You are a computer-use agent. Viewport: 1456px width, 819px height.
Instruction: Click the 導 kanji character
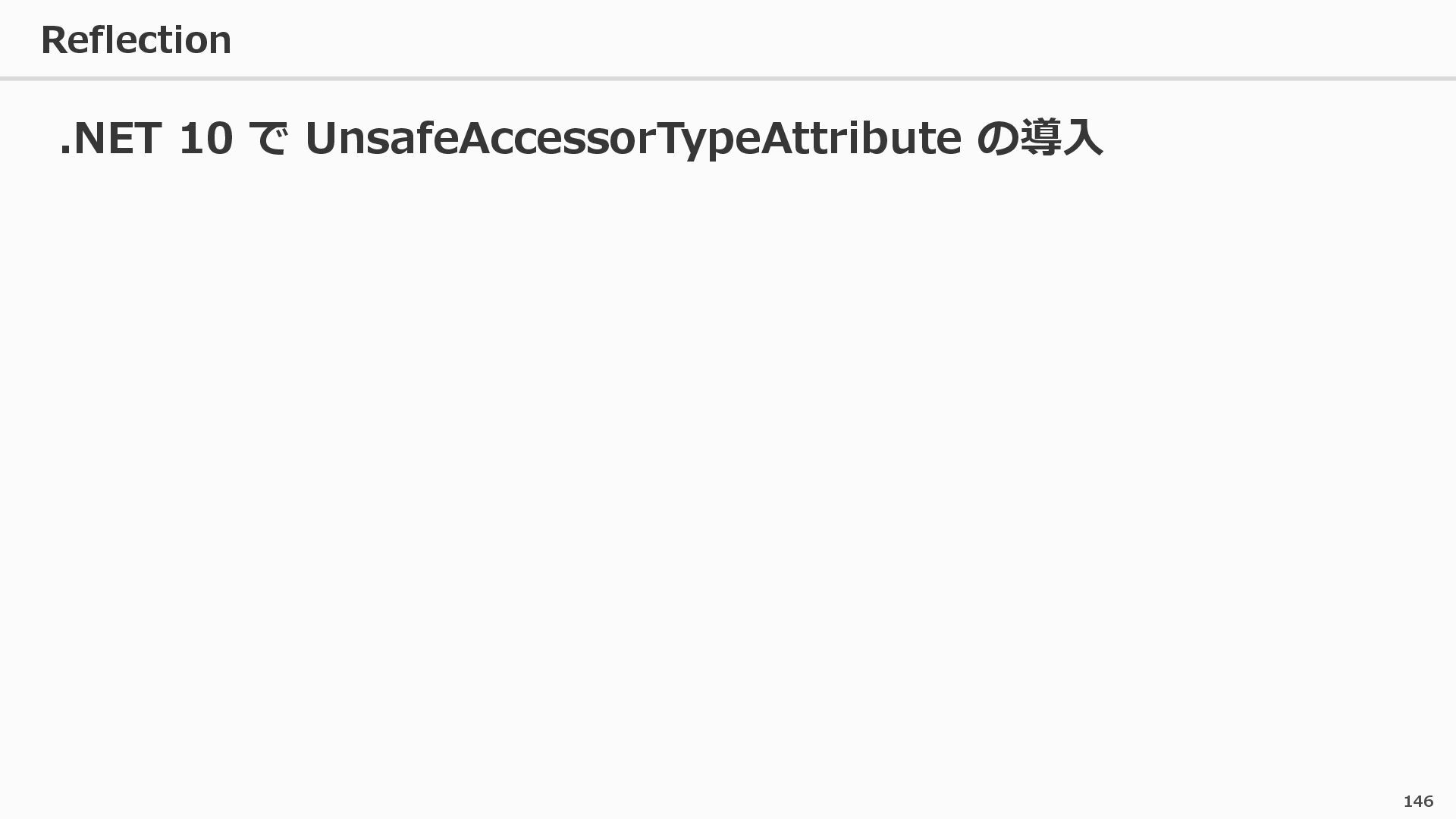point(1040,139)
